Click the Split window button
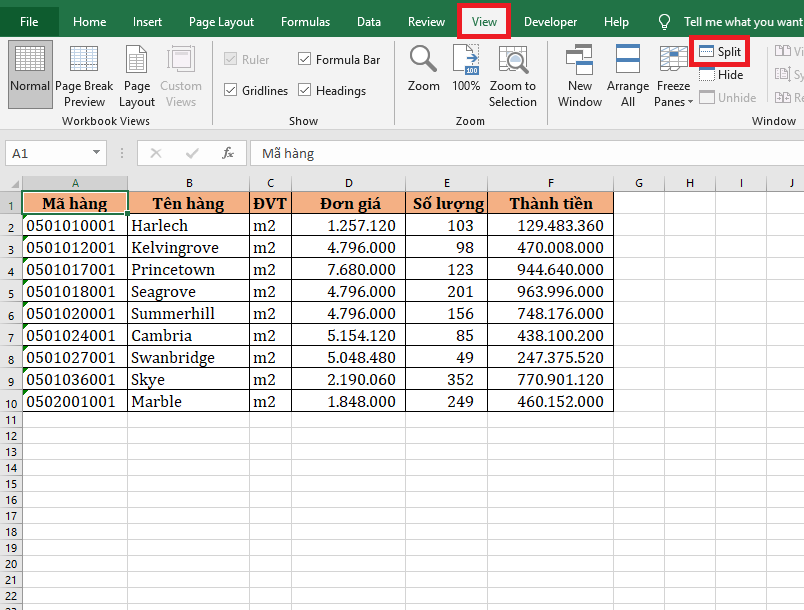 720,51
